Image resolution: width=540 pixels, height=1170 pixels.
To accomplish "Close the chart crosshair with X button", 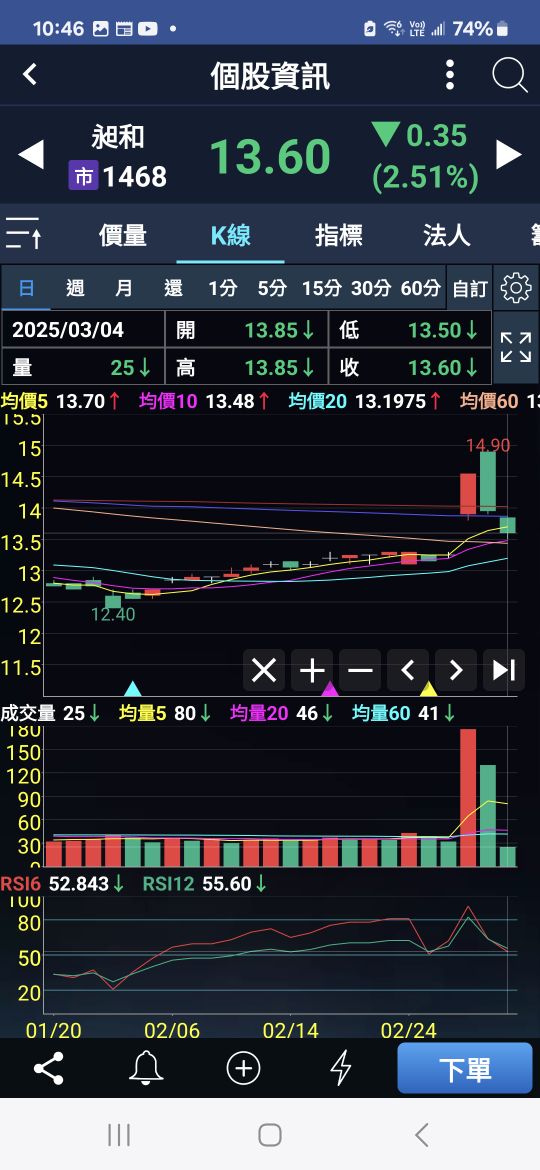I will (x=264, y=670).
